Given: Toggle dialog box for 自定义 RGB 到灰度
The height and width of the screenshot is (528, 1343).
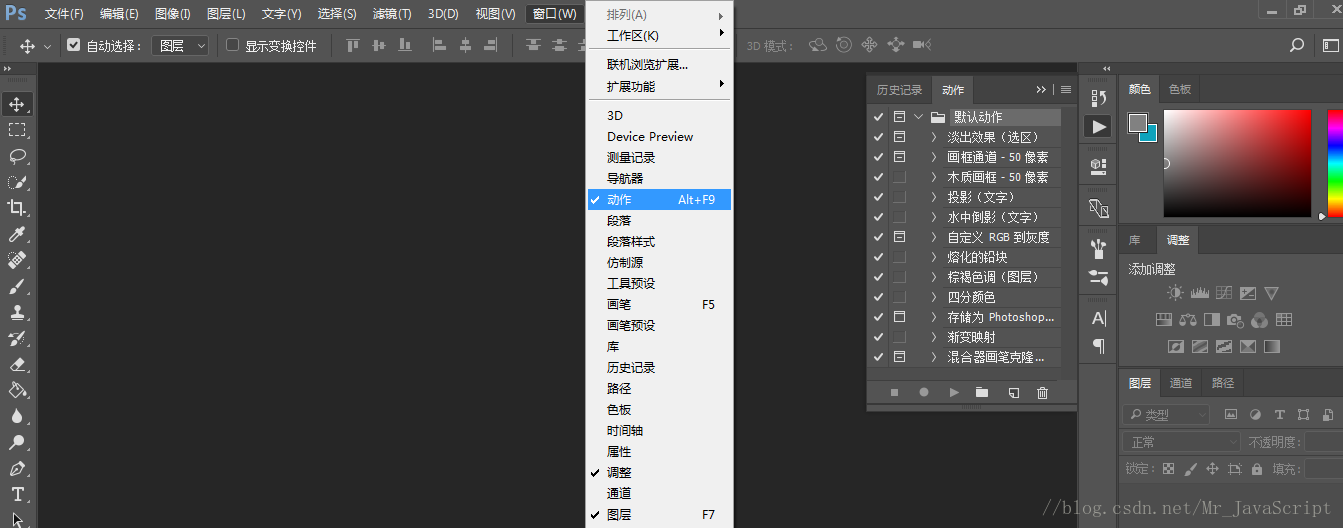Looking at the screenshot, I should click(x=899, y=237).
